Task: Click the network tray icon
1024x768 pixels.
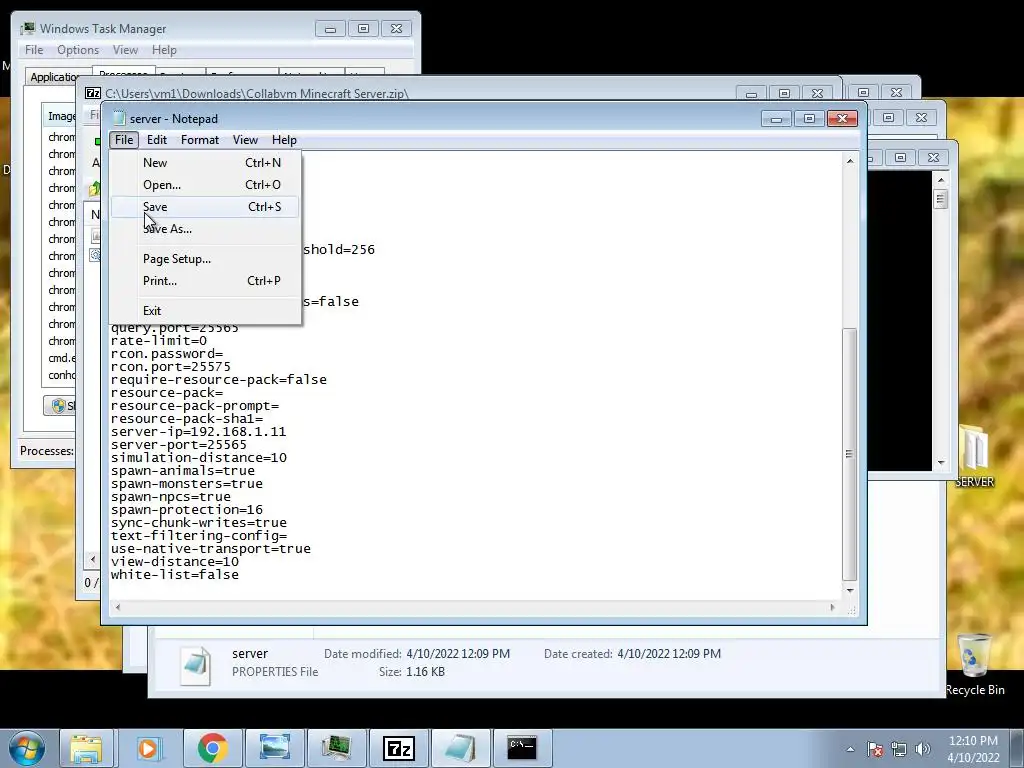Action: point(899,749)
